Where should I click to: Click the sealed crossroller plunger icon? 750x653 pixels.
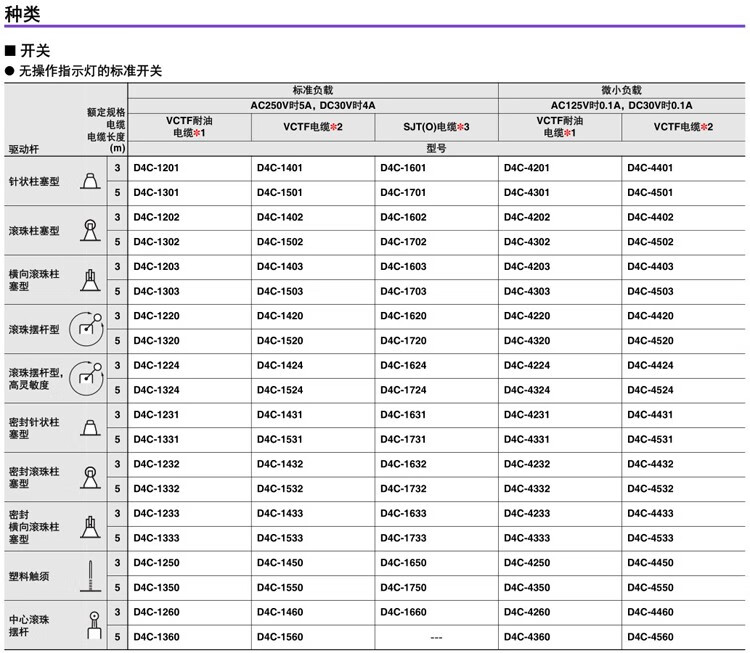point(90,527)
